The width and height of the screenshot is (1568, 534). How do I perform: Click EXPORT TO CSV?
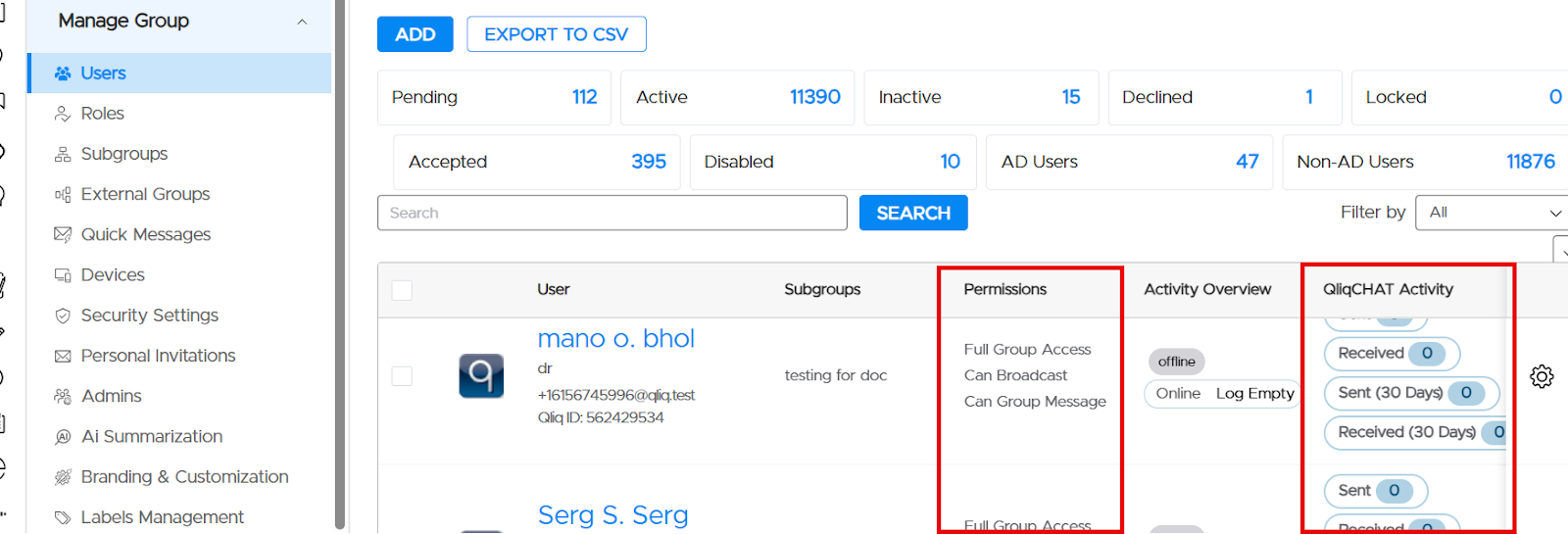[557, 34]
